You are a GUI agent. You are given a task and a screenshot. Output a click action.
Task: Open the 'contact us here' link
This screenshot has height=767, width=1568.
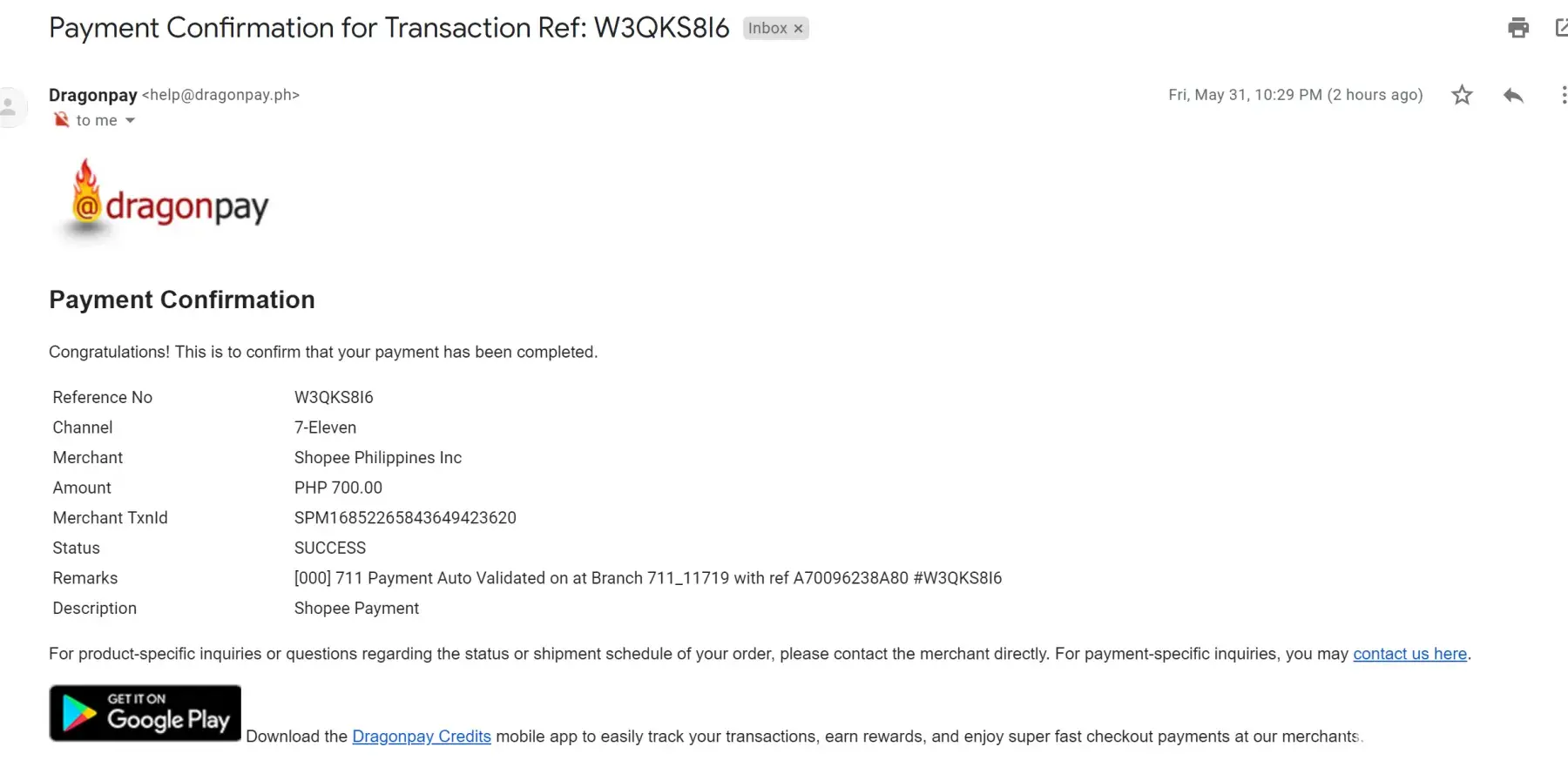[1409, 654]
